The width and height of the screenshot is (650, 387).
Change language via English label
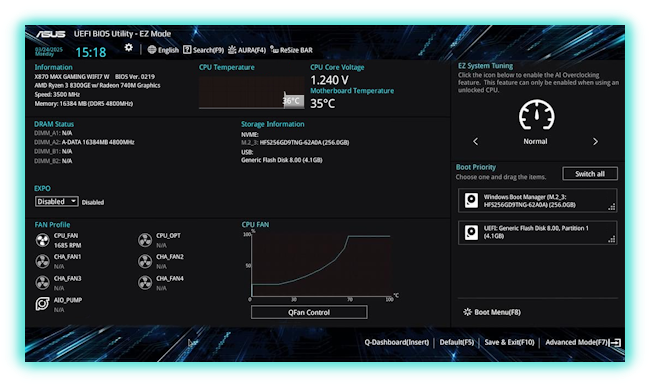click(x=168, y=50)
